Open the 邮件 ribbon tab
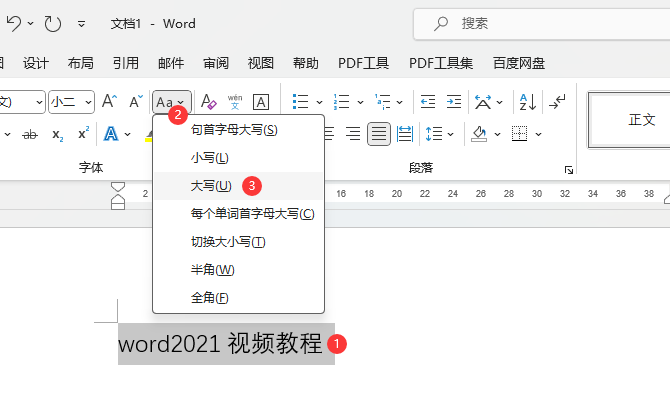Screen dimensions: 670x398 coord(170,63)
